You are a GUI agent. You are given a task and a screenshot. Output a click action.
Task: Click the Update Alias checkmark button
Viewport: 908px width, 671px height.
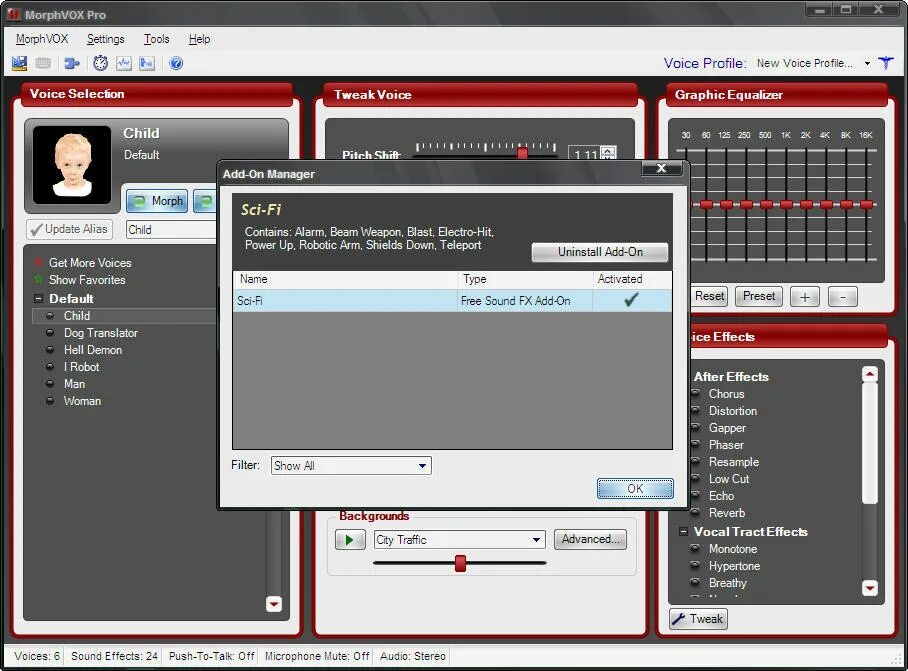[x=69, y=229]
